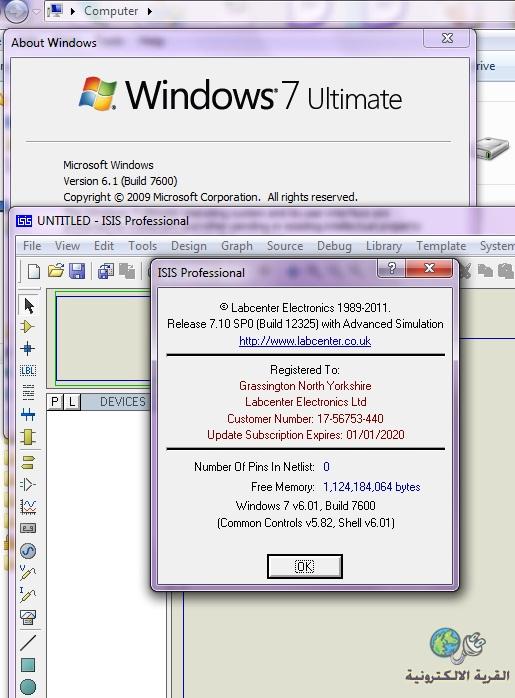Open the Design menu in ISIS
Screen dimensions: 515x698
(189, 246)
